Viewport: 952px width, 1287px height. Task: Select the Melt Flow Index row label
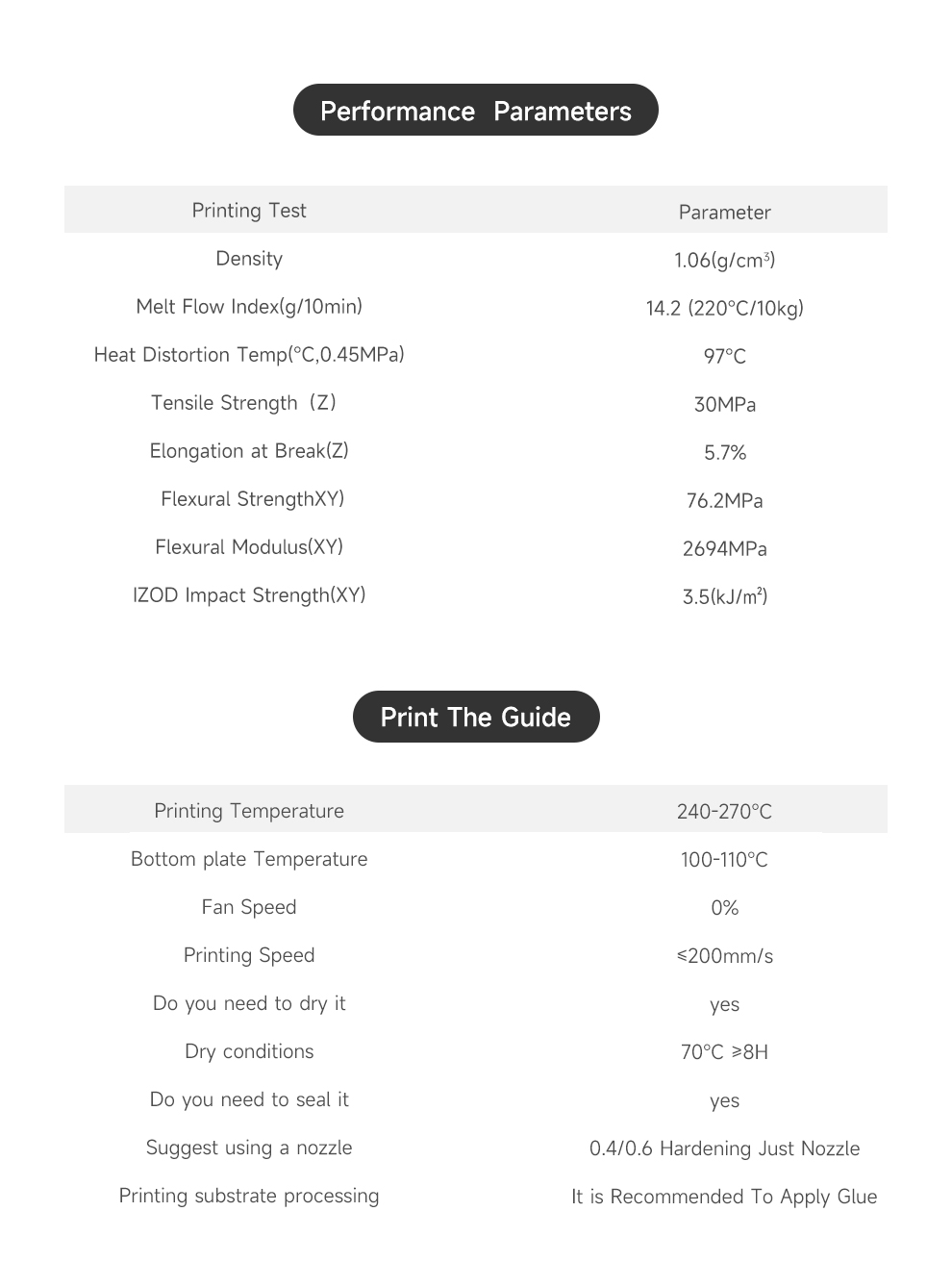[x=249, y=307]
